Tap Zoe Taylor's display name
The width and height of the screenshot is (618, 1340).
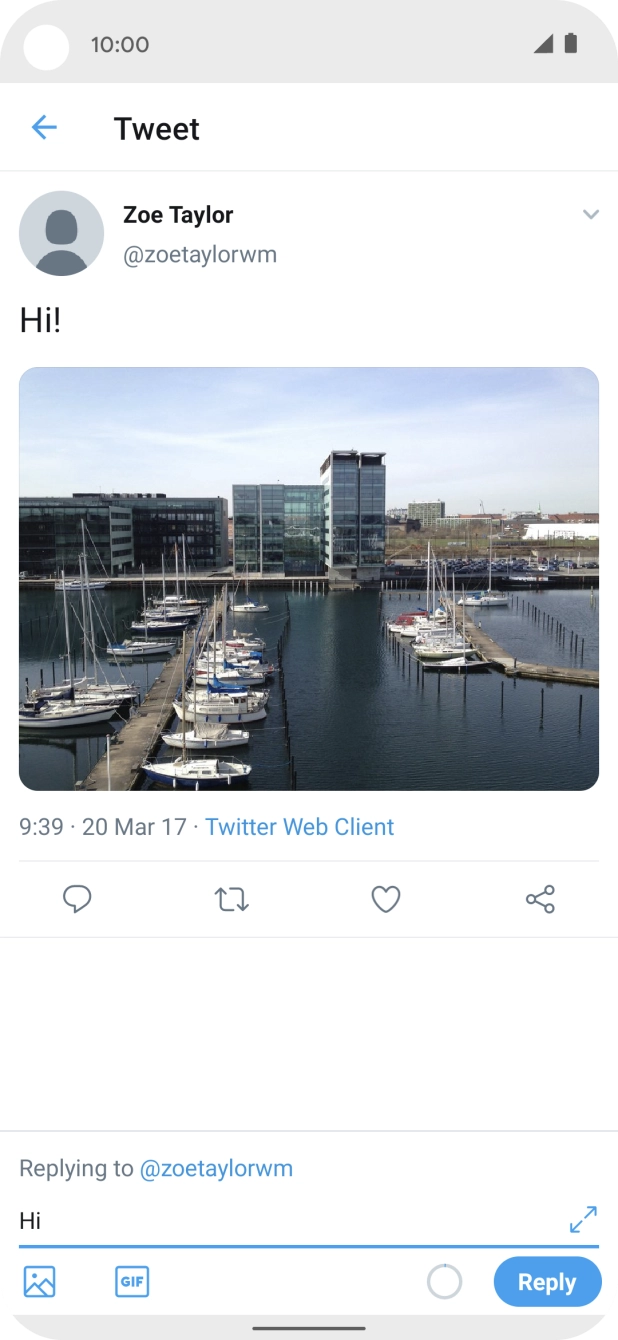pyautogui.click(x=178, y=215)
